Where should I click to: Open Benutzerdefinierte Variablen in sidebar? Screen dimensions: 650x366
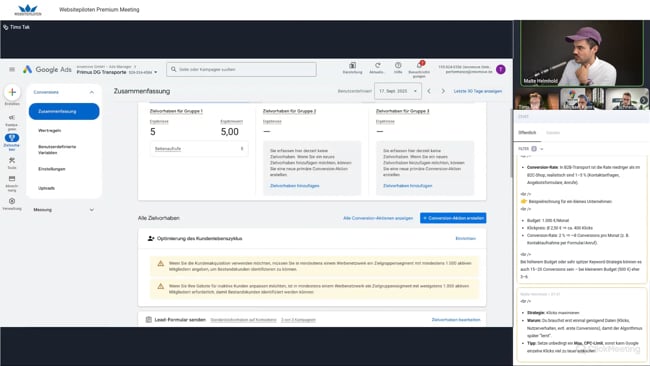(57, 150)
